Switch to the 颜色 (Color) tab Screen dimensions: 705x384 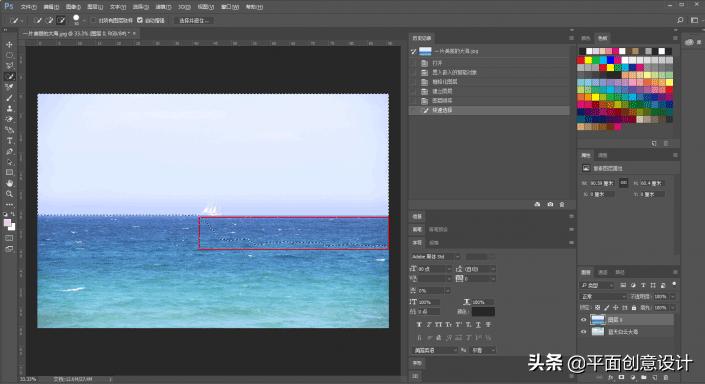coord(586,38)
